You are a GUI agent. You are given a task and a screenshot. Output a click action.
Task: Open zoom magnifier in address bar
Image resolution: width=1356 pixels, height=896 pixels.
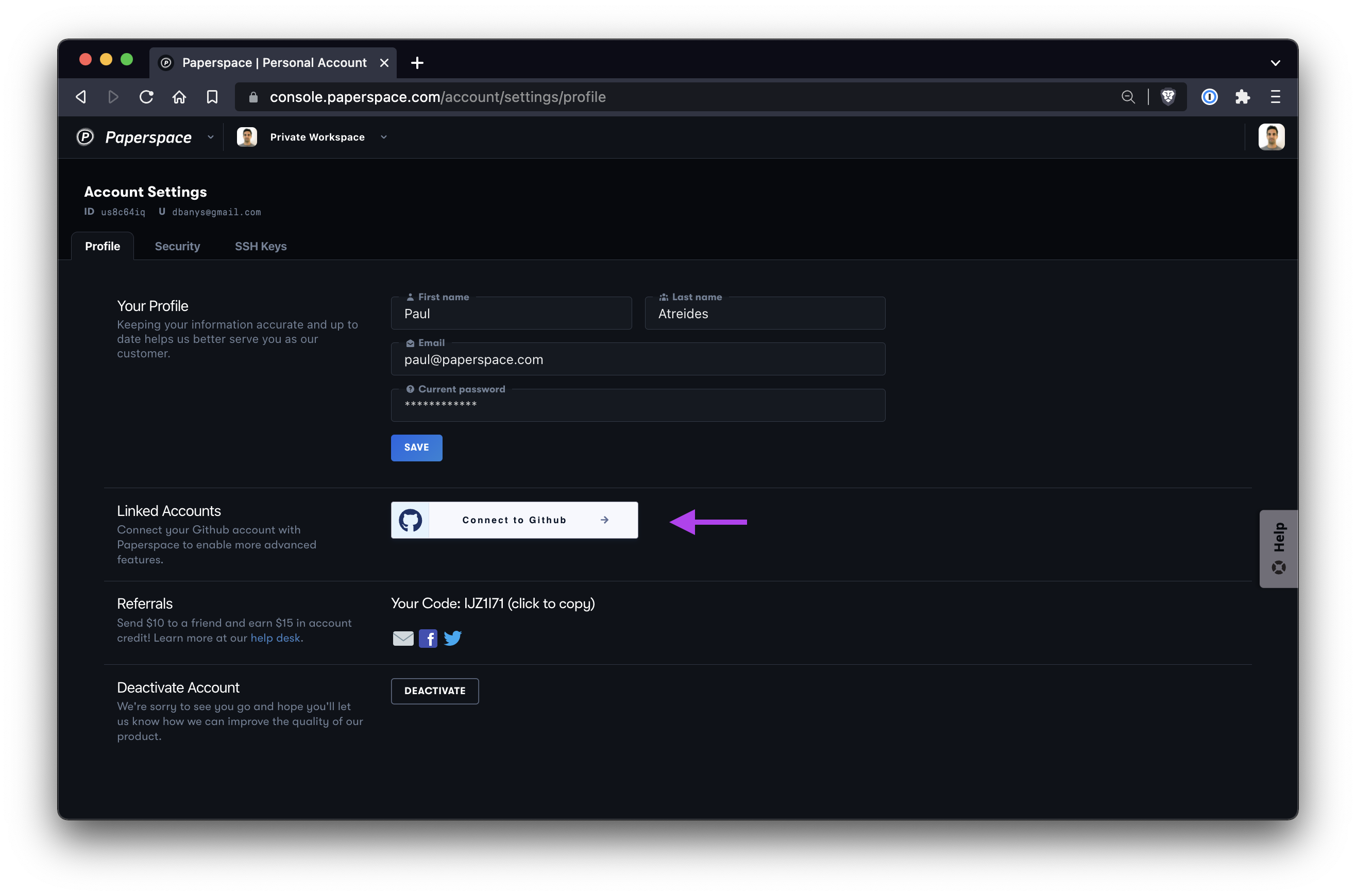click(1128, 97)
